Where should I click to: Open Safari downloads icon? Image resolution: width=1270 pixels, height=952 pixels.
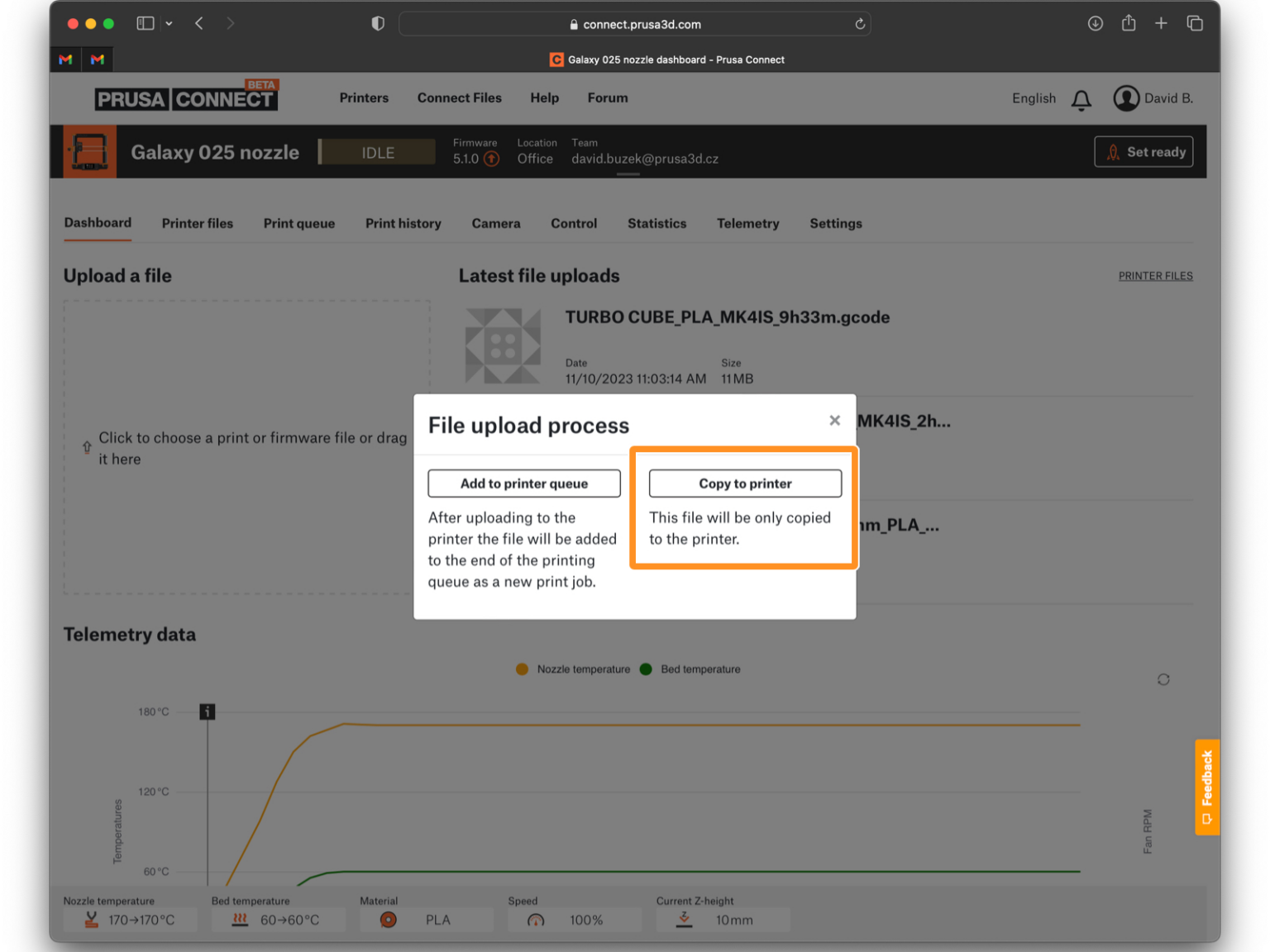coord(1096,23)
